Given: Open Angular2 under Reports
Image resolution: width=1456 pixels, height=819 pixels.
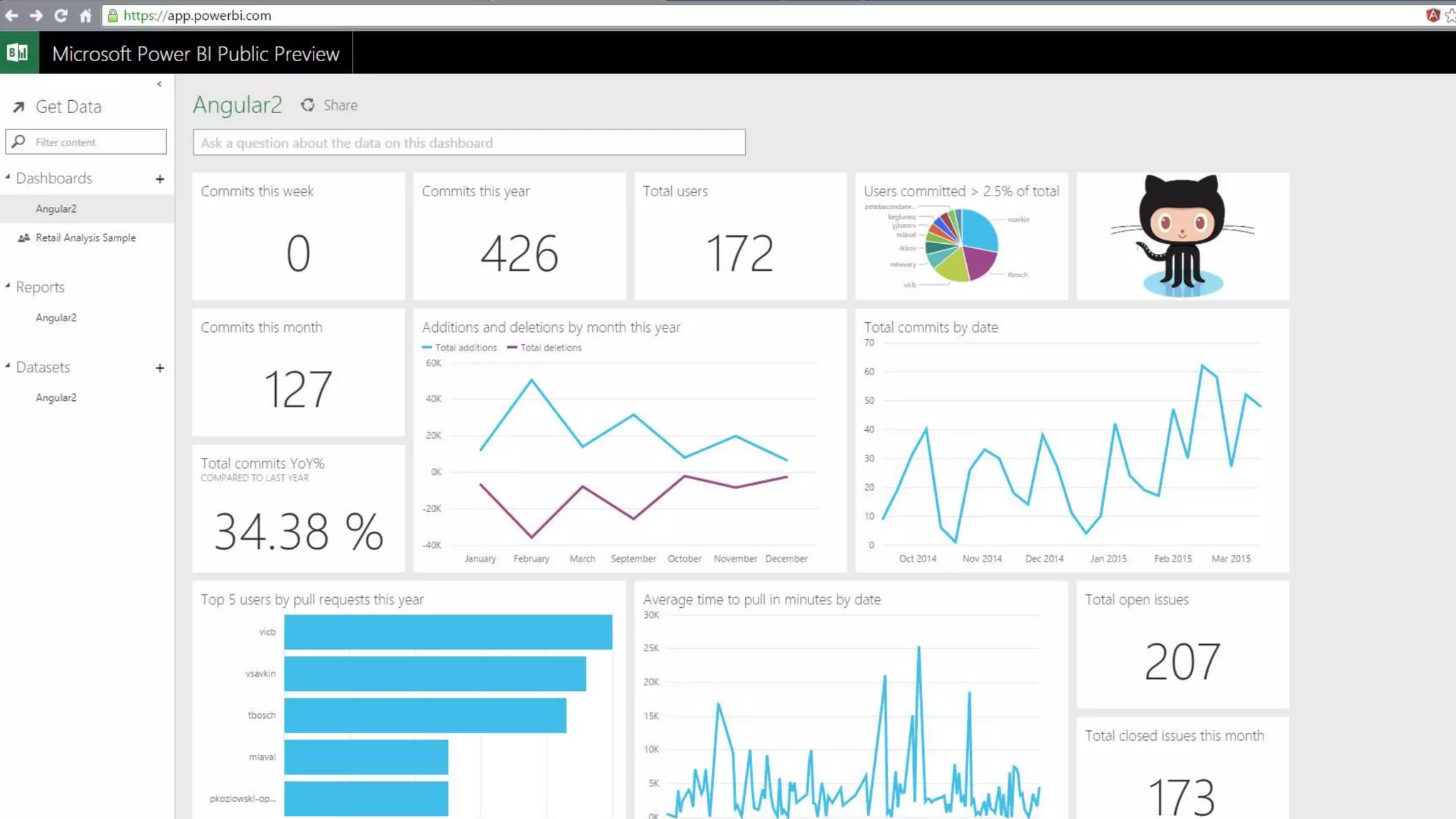Looking at the screenshot, I should (x=56, y=318).
